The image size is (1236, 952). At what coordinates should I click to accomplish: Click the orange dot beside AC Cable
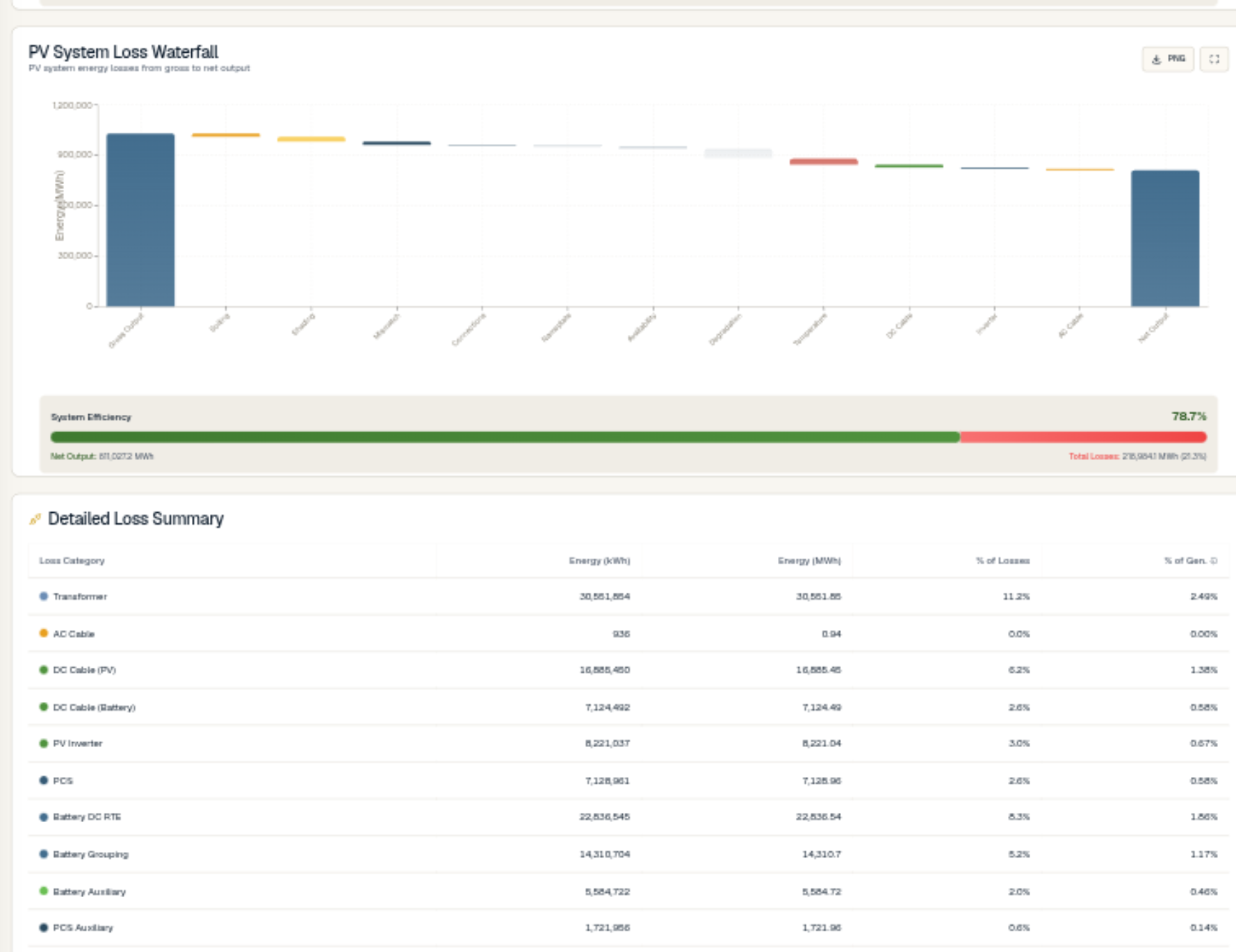[44, 633]
